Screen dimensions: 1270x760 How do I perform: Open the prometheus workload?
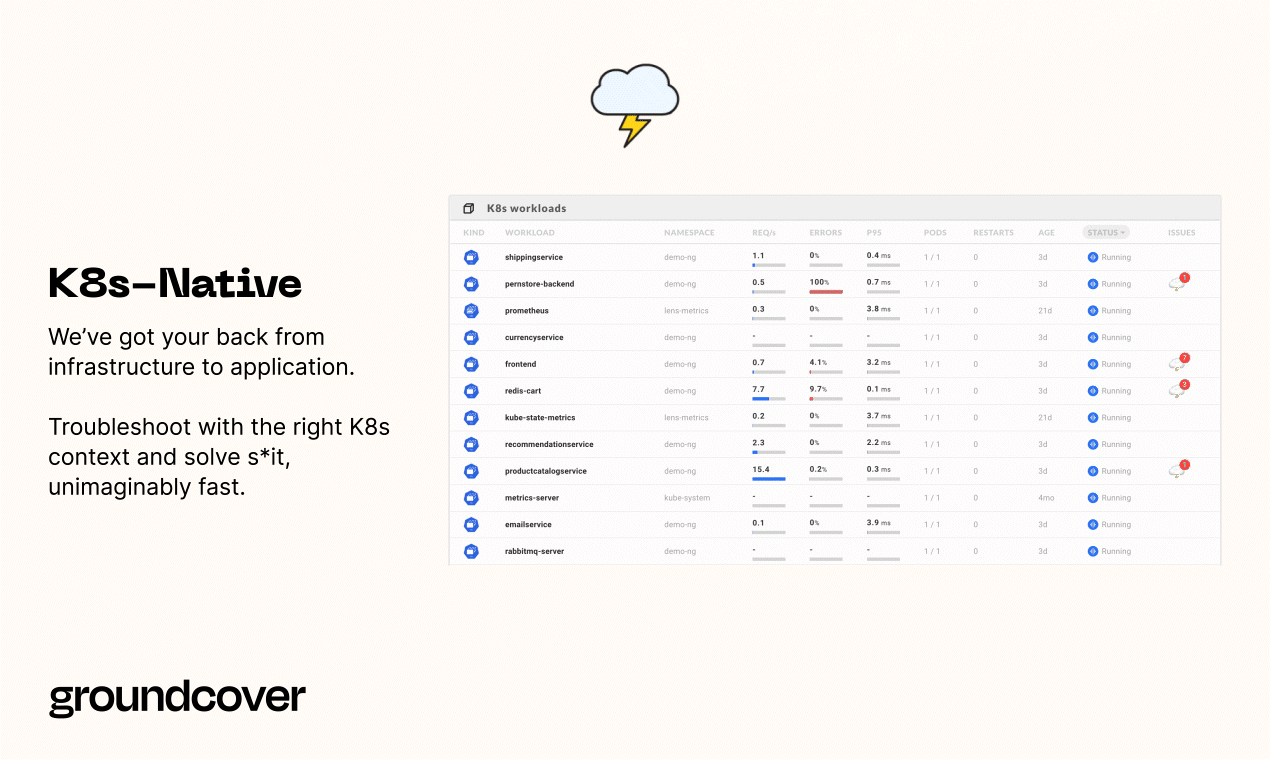click(527, 311)
